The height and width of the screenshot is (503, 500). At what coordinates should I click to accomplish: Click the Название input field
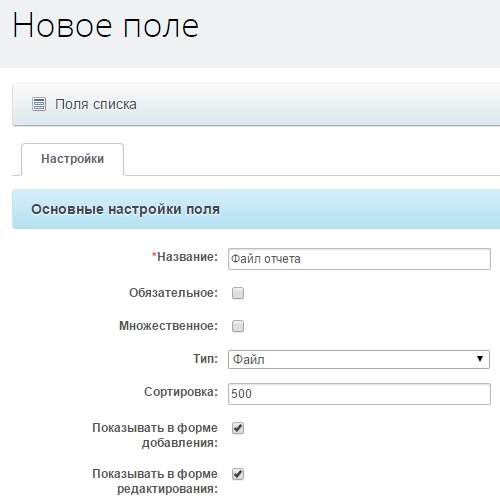click(x=359, y=259)
